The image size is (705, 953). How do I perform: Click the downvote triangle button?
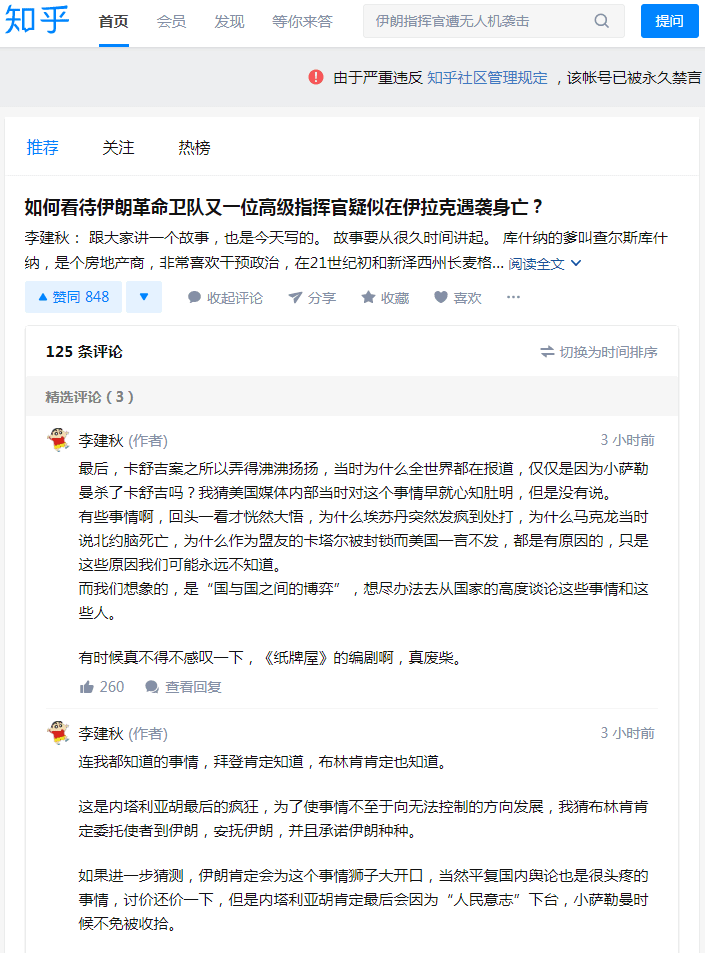(144, 297)
